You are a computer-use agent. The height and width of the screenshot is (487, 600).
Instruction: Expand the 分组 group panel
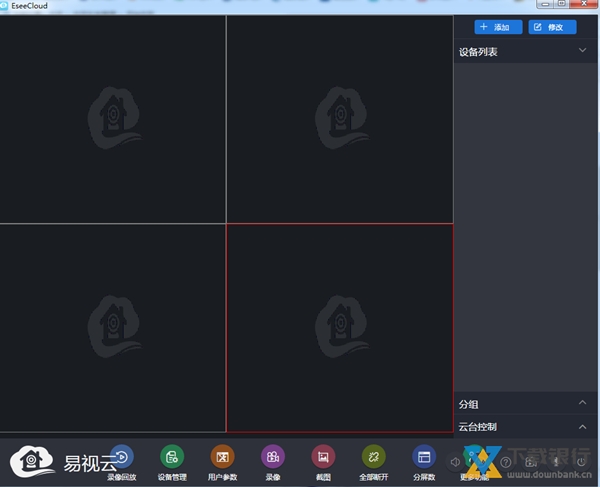(582, 402)
